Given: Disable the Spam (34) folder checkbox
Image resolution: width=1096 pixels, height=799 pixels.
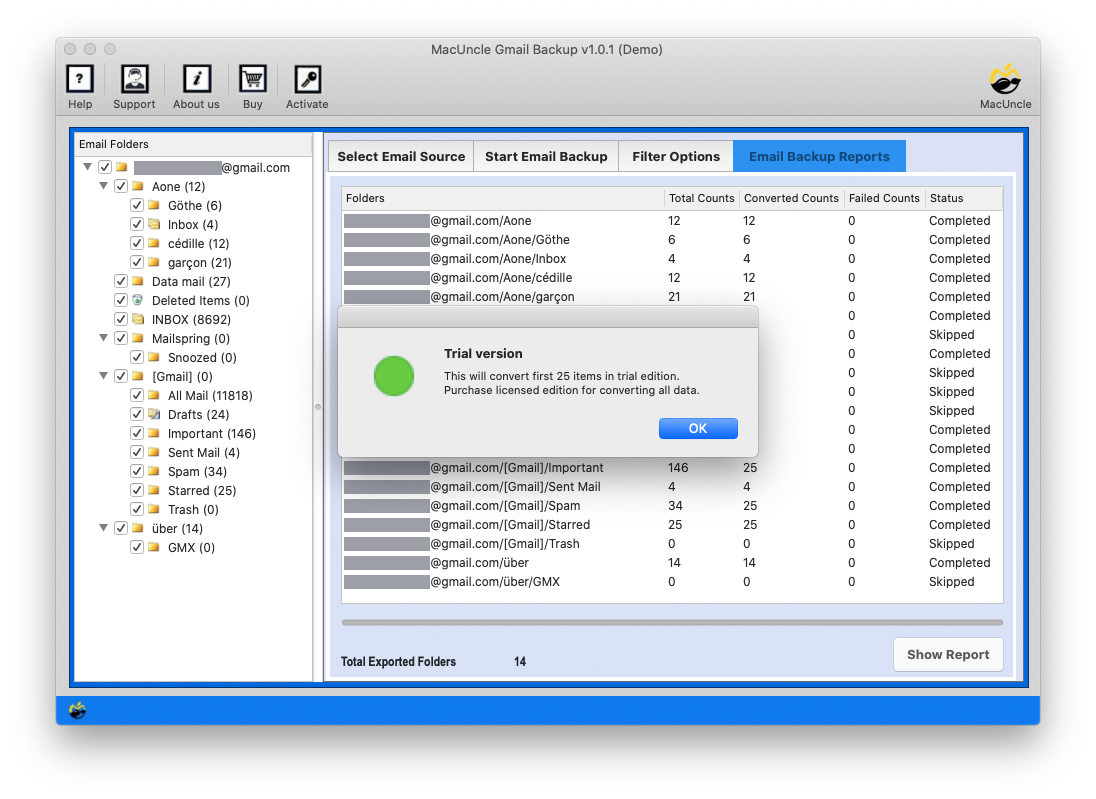Looking at the screenshot, I should click(137, 471).
